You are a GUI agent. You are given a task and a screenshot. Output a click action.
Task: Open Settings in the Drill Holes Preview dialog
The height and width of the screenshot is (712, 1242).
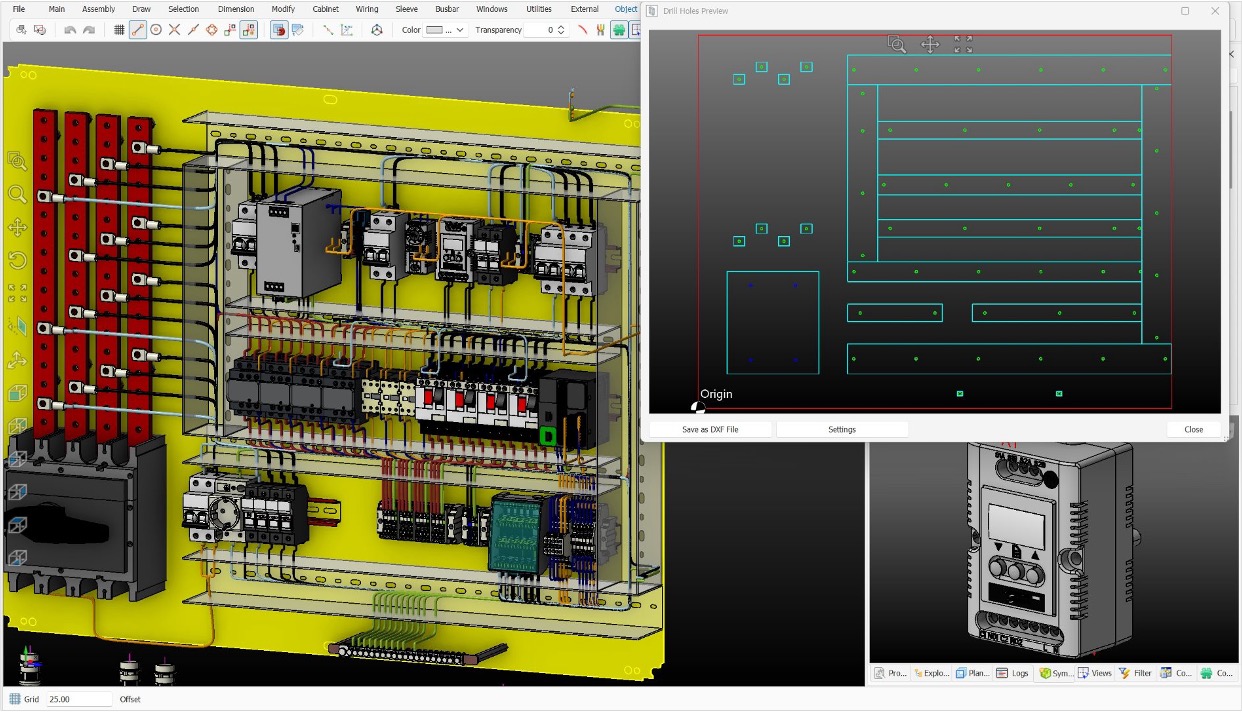click(x=842, y=429)
